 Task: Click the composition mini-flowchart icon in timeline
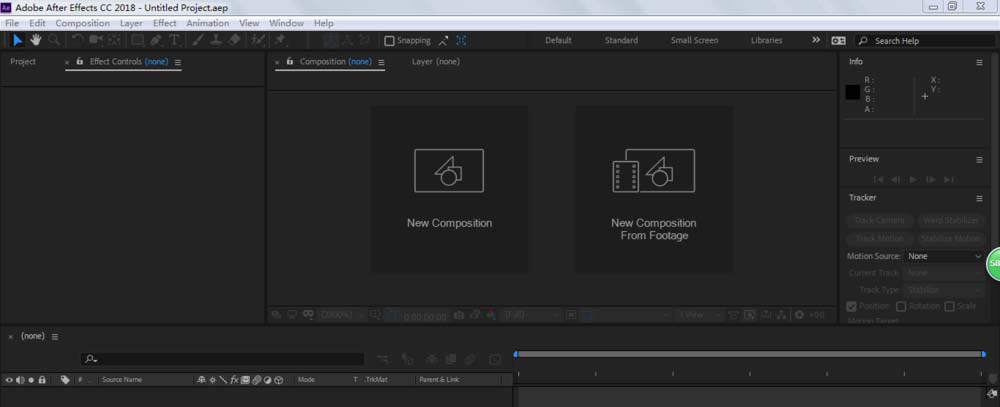pyautogui.click(x=383, y=360)
